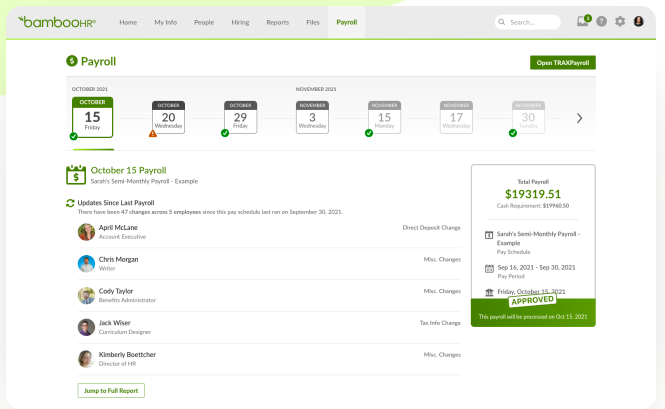The image size is (665, 409).
Task: Click the Jump to Full Report button
Action: [x=111, y=391]
